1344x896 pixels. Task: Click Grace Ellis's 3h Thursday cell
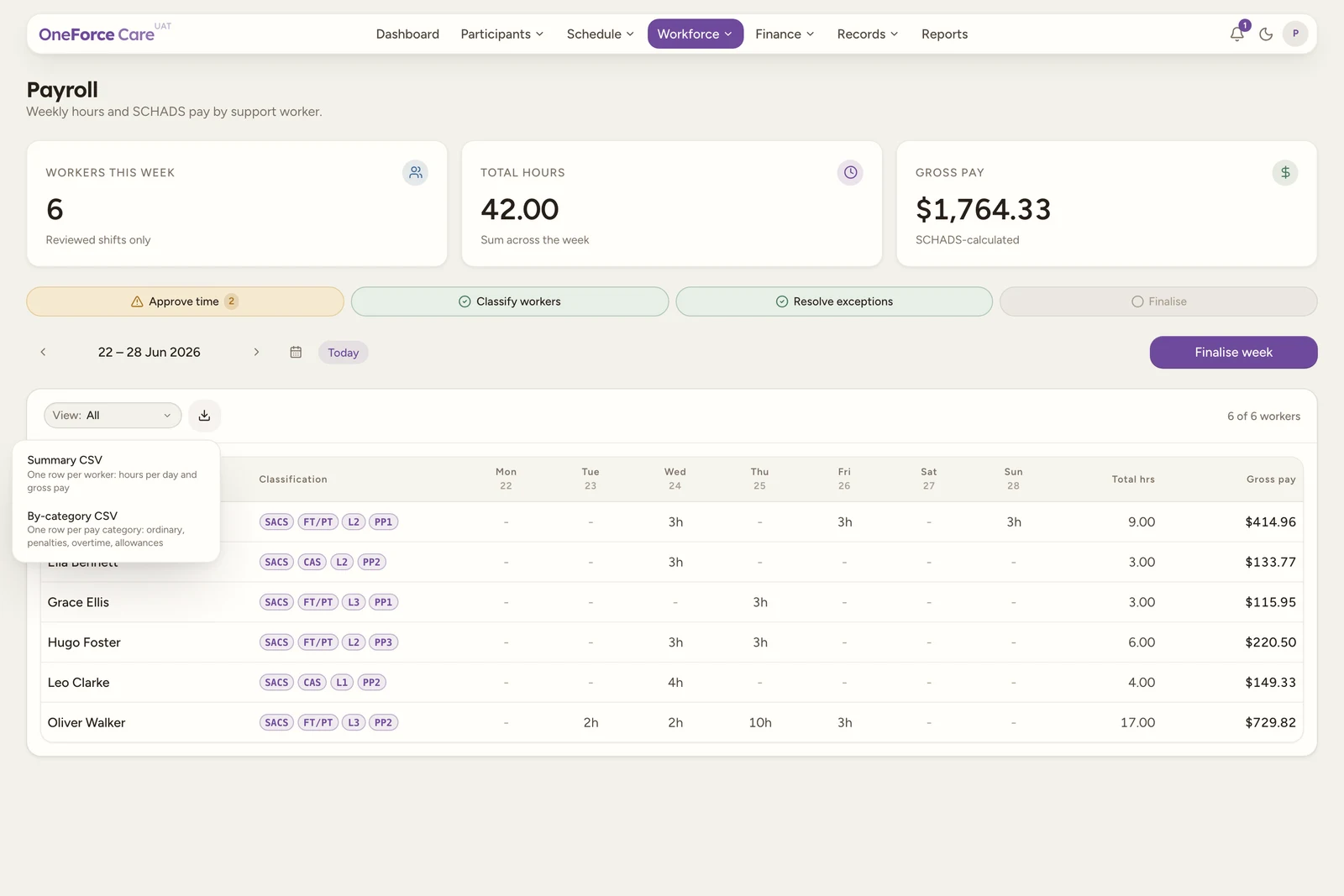click(760, 602)
